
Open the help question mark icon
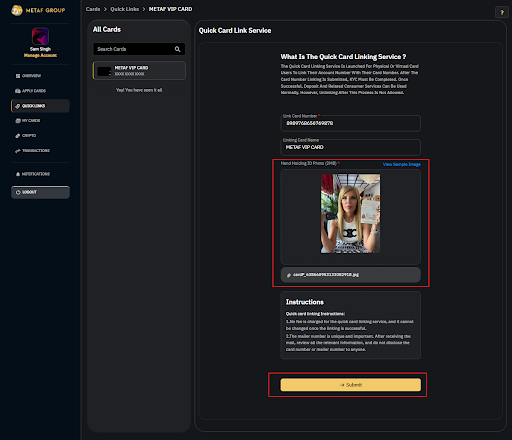502,12
